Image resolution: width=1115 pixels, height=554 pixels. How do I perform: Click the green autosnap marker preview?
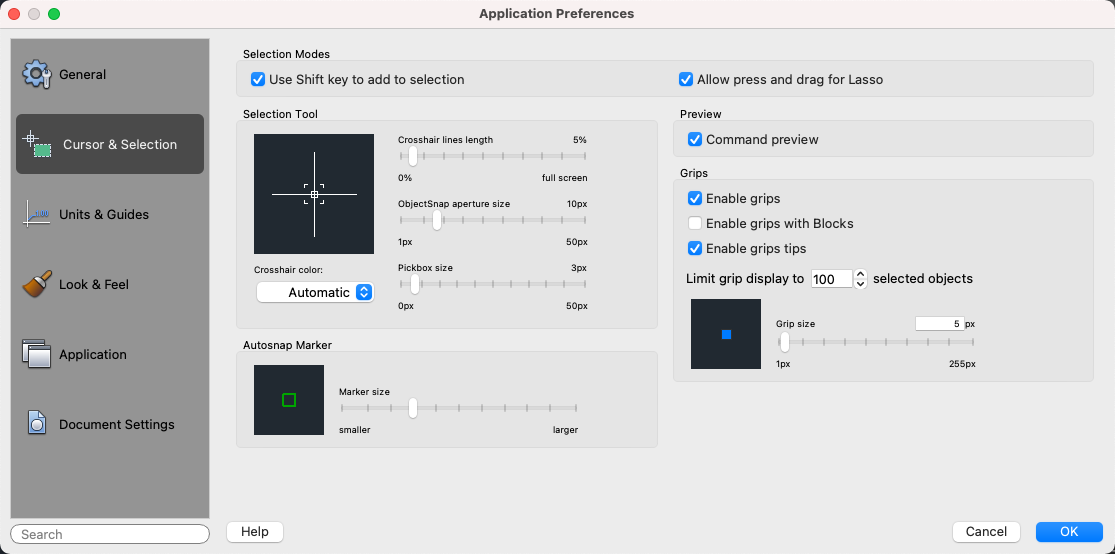pyautogui.click(x=289, y=400)
